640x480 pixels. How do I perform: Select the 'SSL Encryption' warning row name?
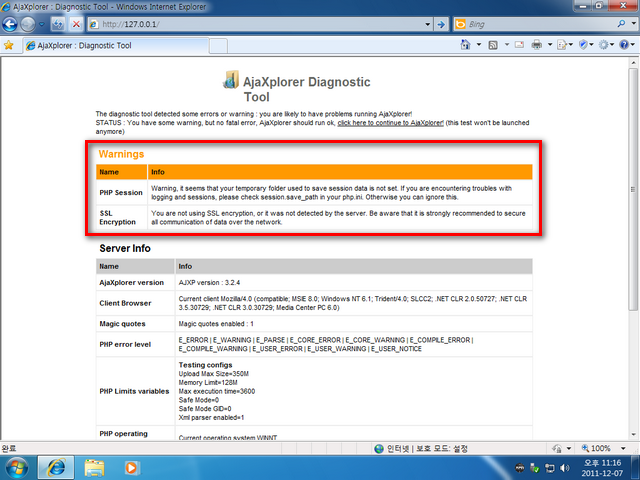pyautogui.click(x=117, y=218)
